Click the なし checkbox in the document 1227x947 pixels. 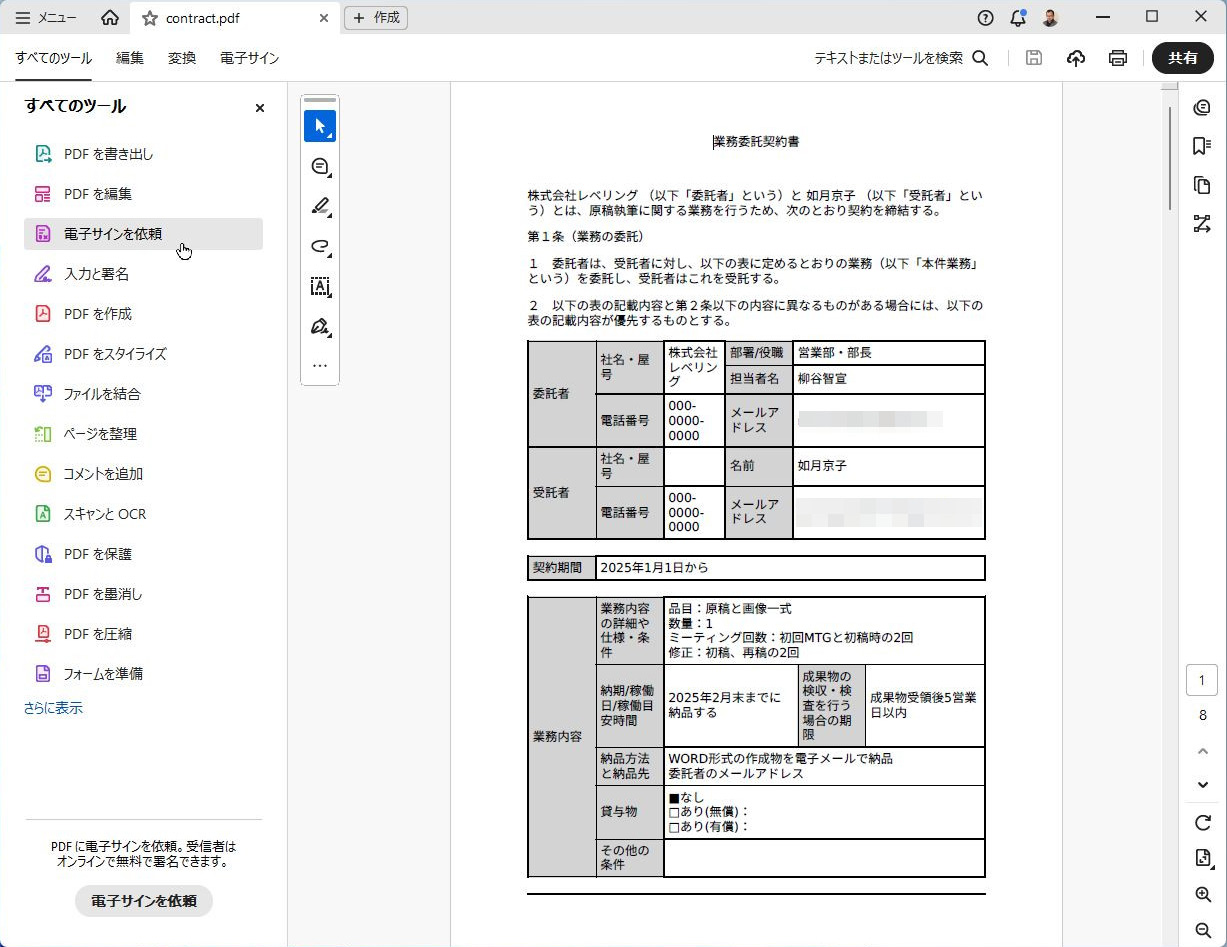(674, 798)
